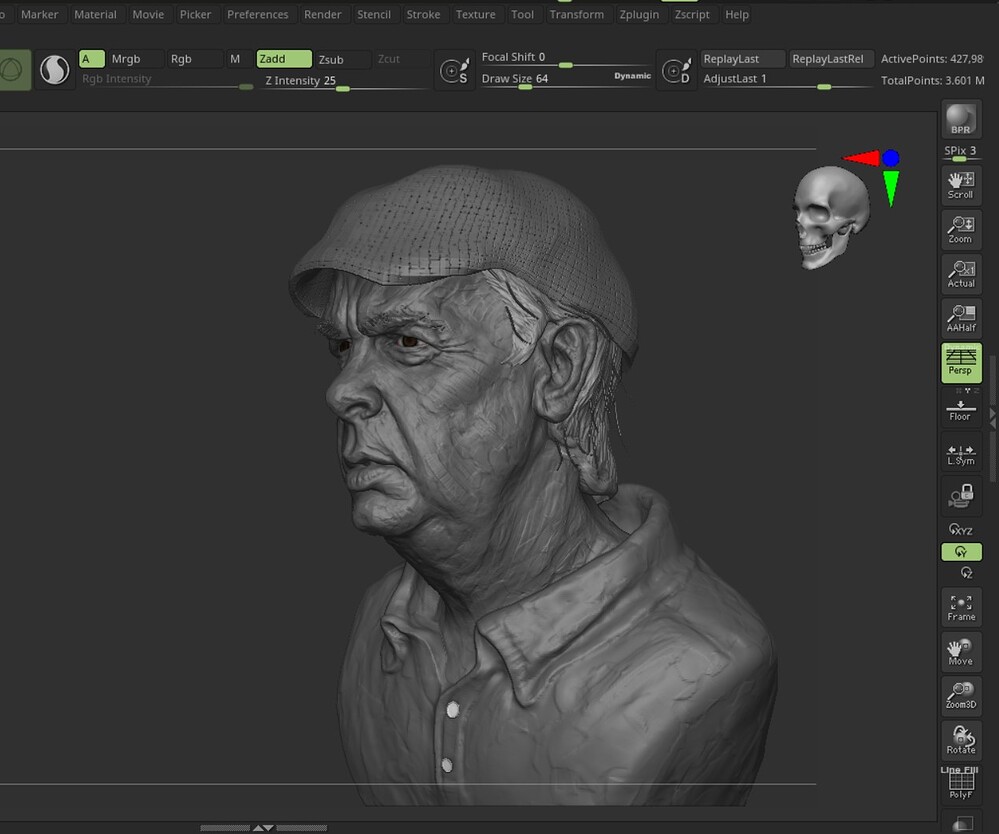Open the Preferences menu
999x834 pixels.
[257, 14]
